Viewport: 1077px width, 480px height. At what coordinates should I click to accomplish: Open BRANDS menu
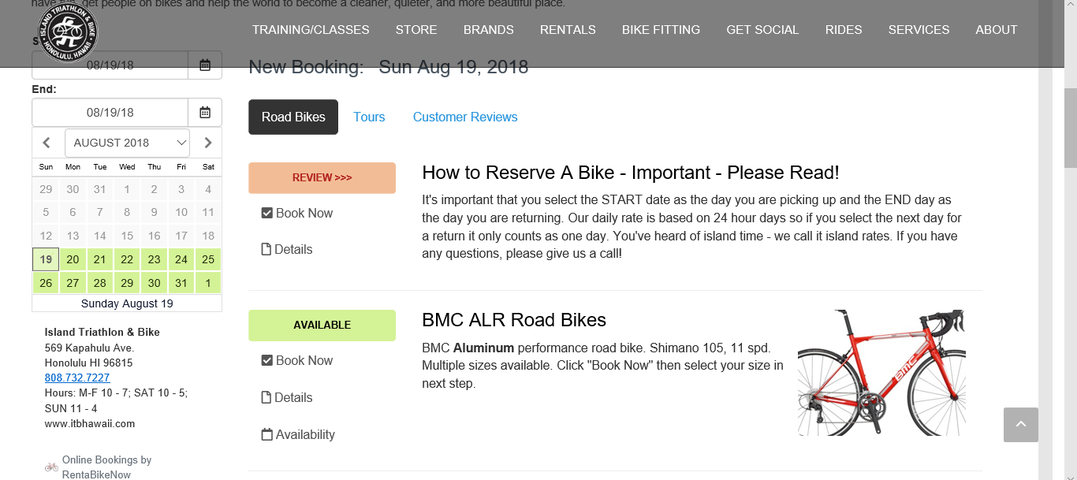click(x=488, y=30)
